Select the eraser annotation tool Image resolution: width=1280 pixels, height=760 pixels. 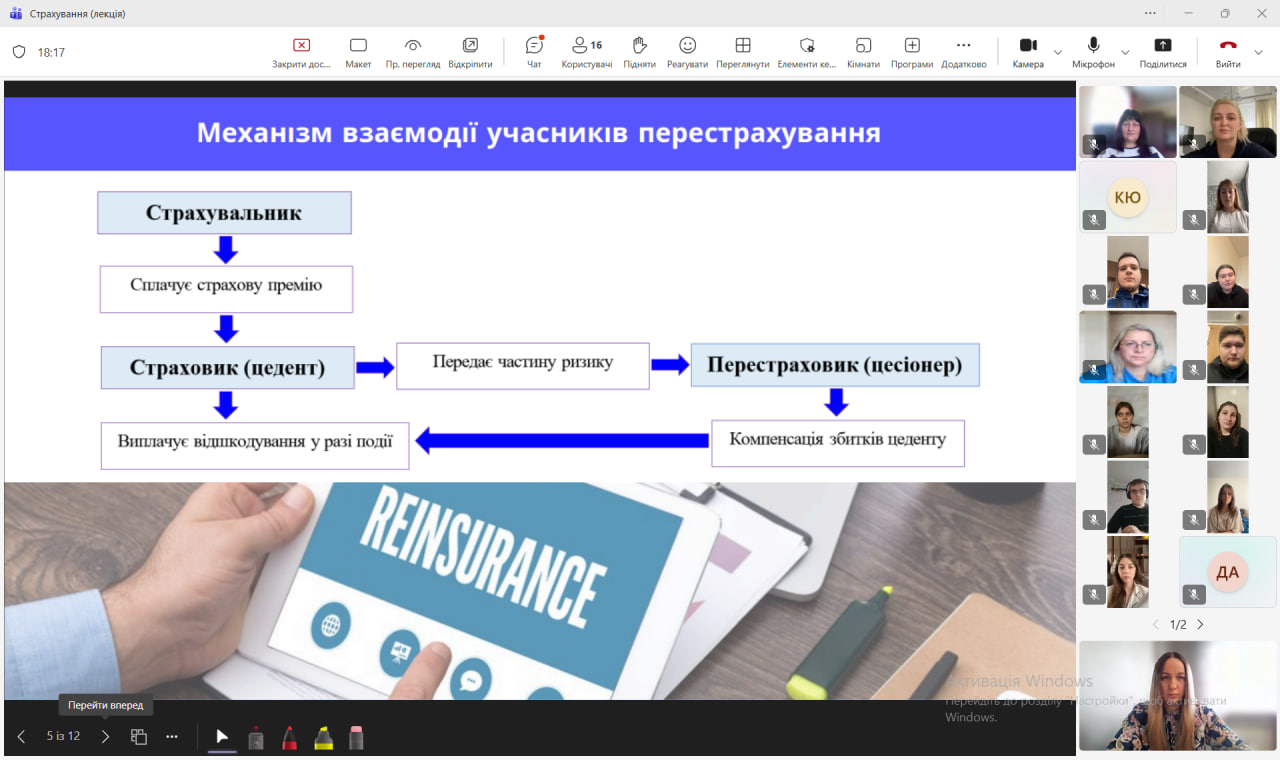[356, 738]
